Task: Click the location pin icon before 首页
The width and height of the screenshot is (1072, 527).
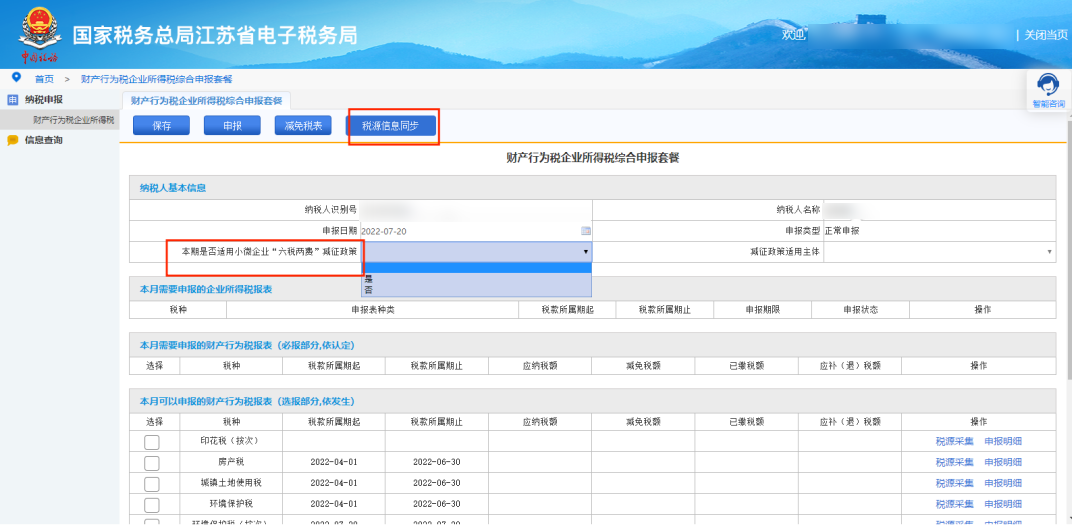Action: click(16, 77)
